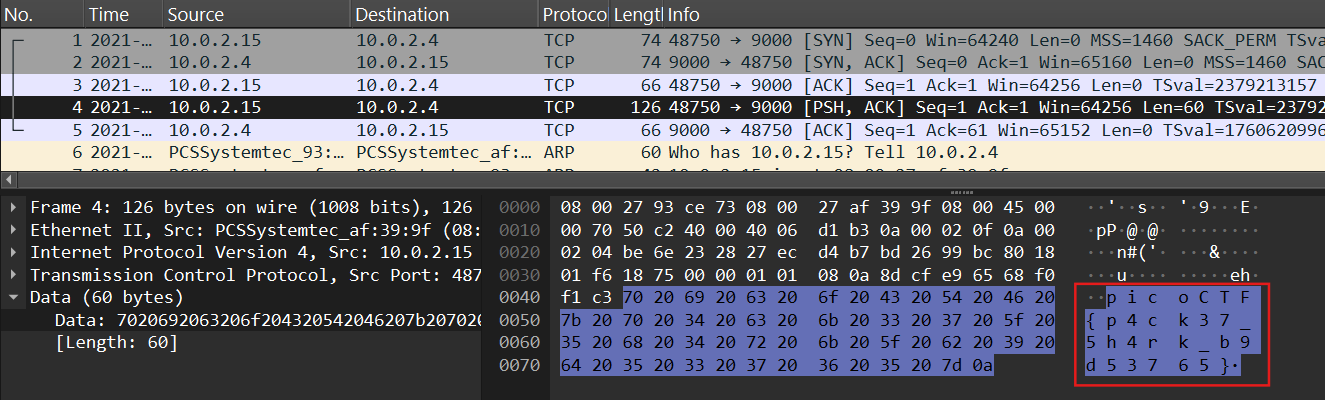Expand Transmission Control Protocol section
1325x400 pixels.
pos(12,275)
